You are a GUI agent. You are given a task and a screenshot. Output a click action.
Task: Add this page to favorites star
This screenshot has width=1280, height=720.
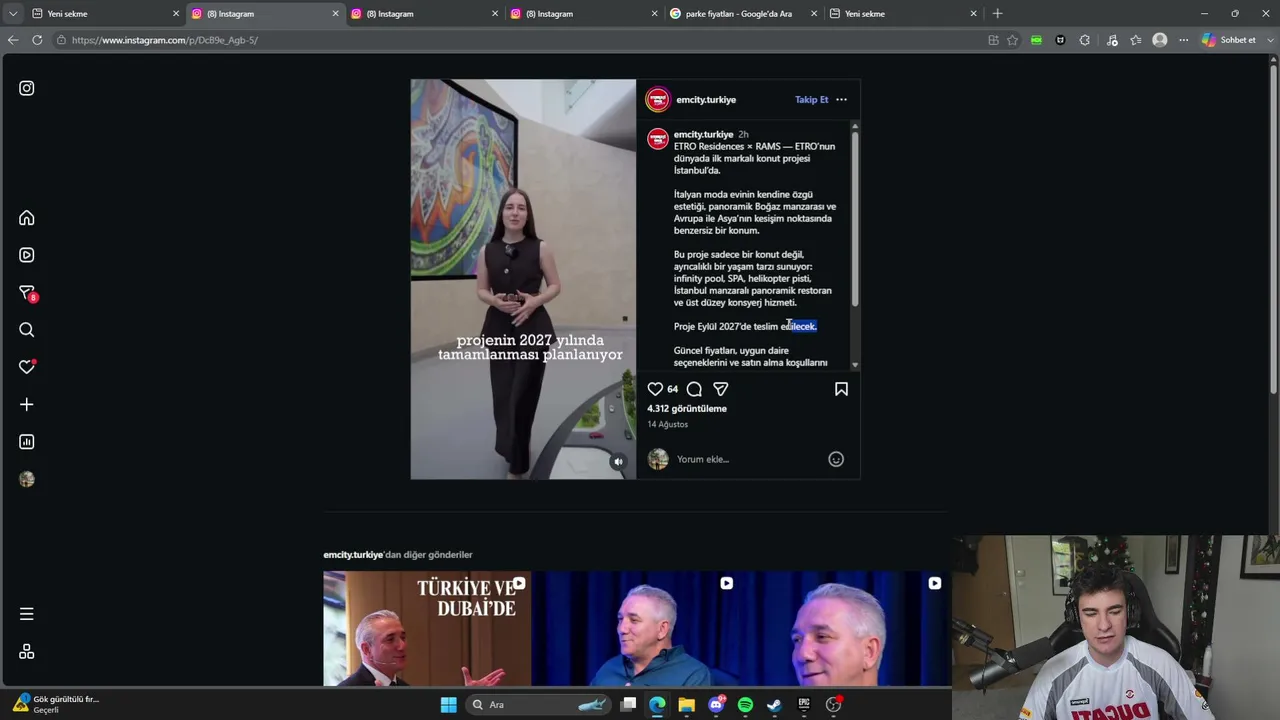click(1013, 40)
